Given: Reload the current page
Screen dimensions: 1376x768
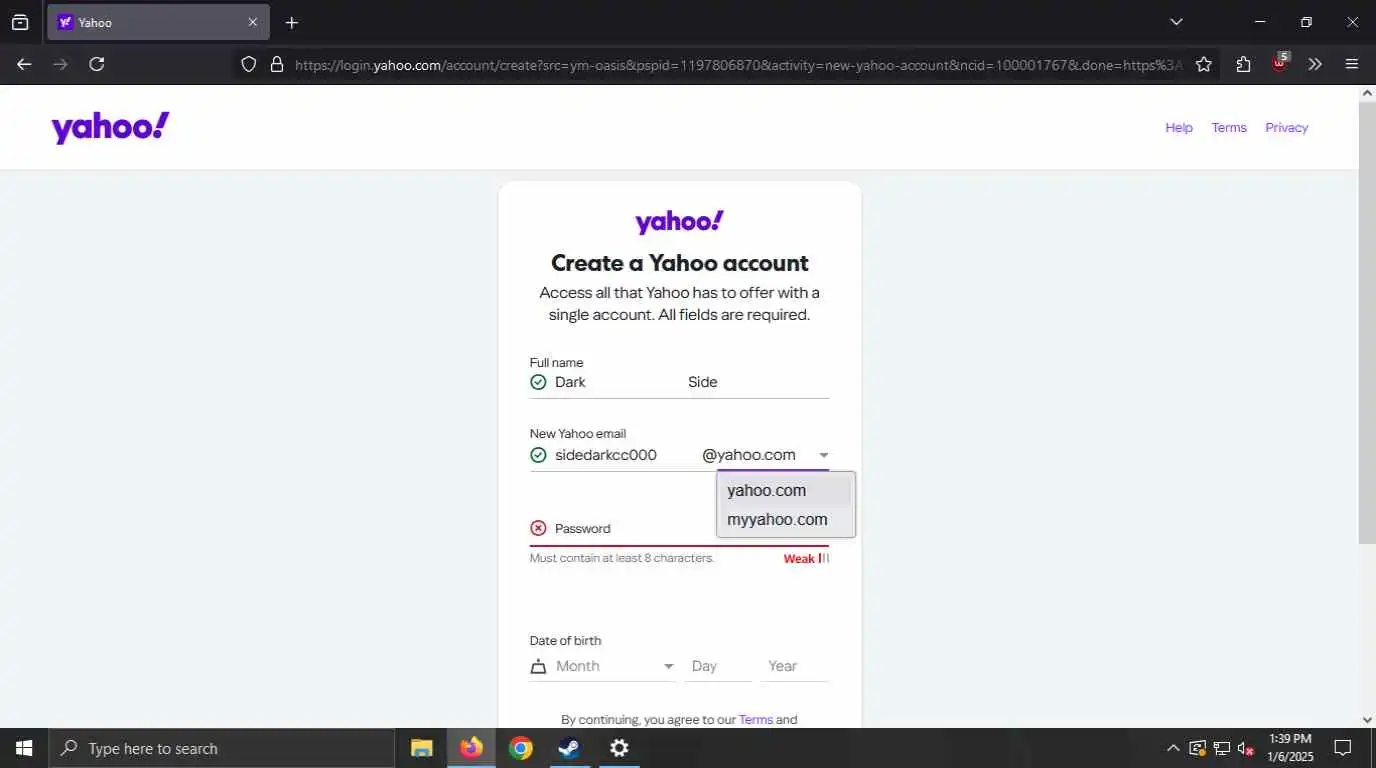Looking at the screenshot, I should tap(97, 64).
